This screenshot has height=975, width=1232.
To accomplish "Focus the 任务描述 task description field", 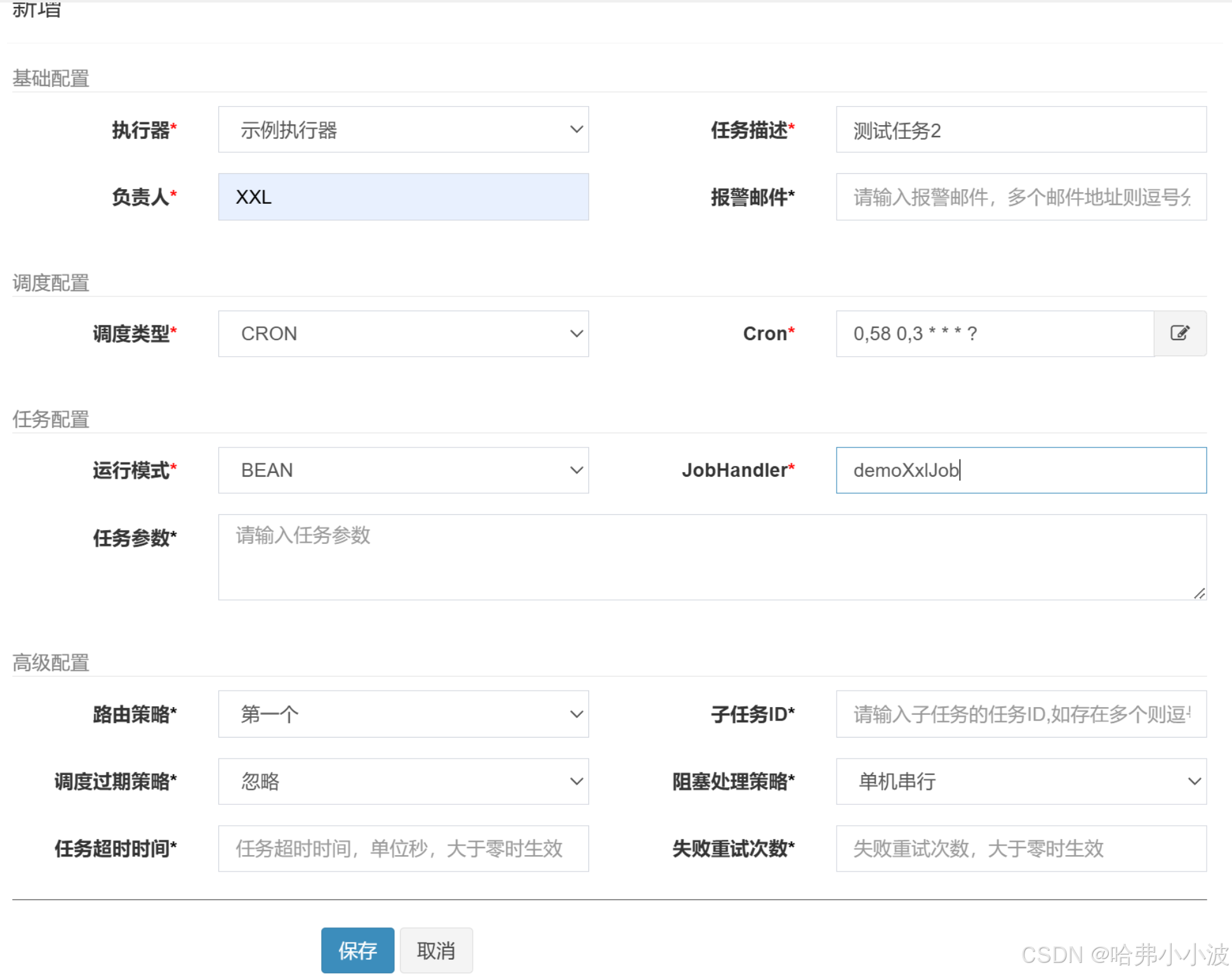I will click(x=1020, y=129).
